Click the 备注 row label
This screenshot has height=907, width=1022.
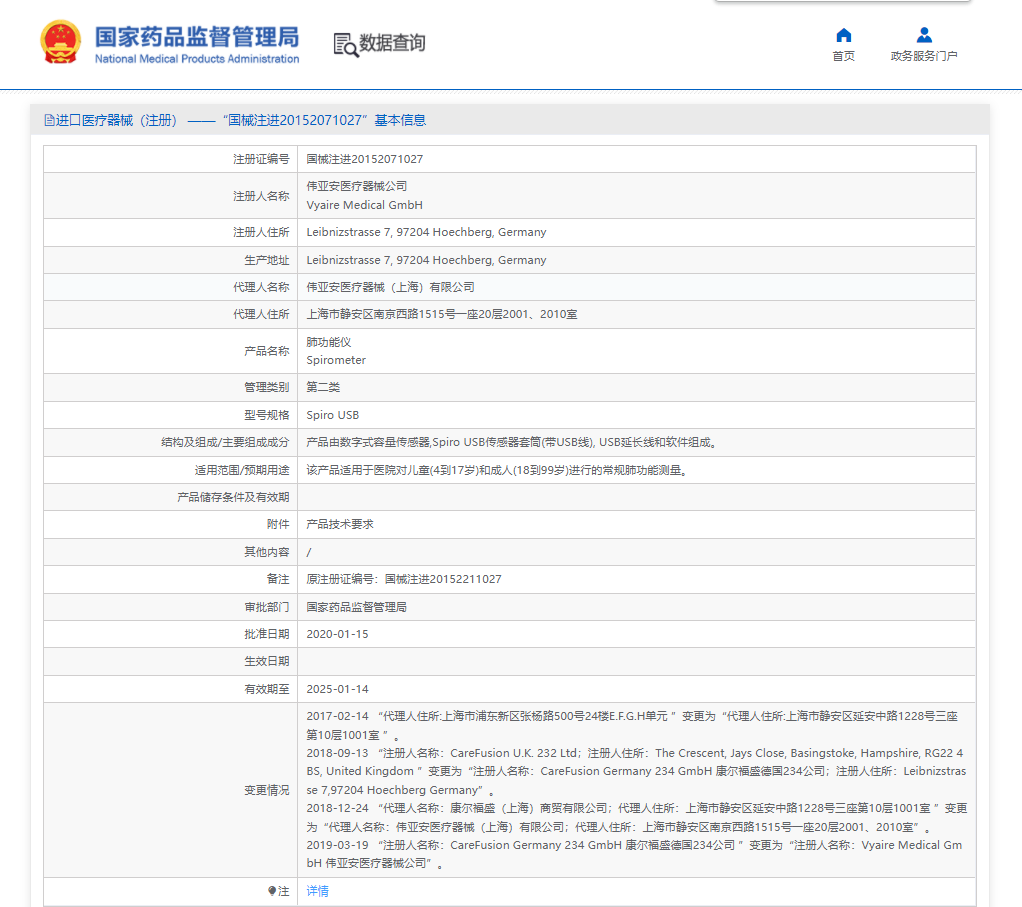(x=278, y=579)
